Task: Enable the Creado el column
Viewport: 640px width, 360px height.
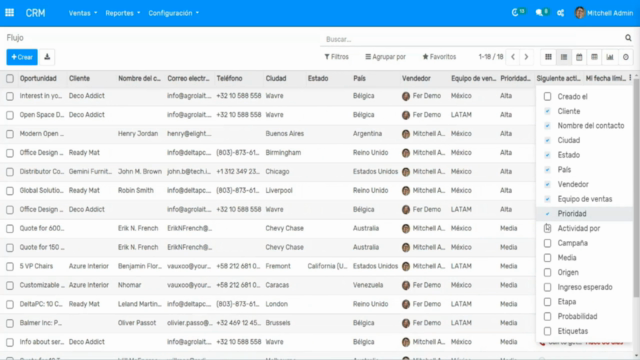Action: 547,97
